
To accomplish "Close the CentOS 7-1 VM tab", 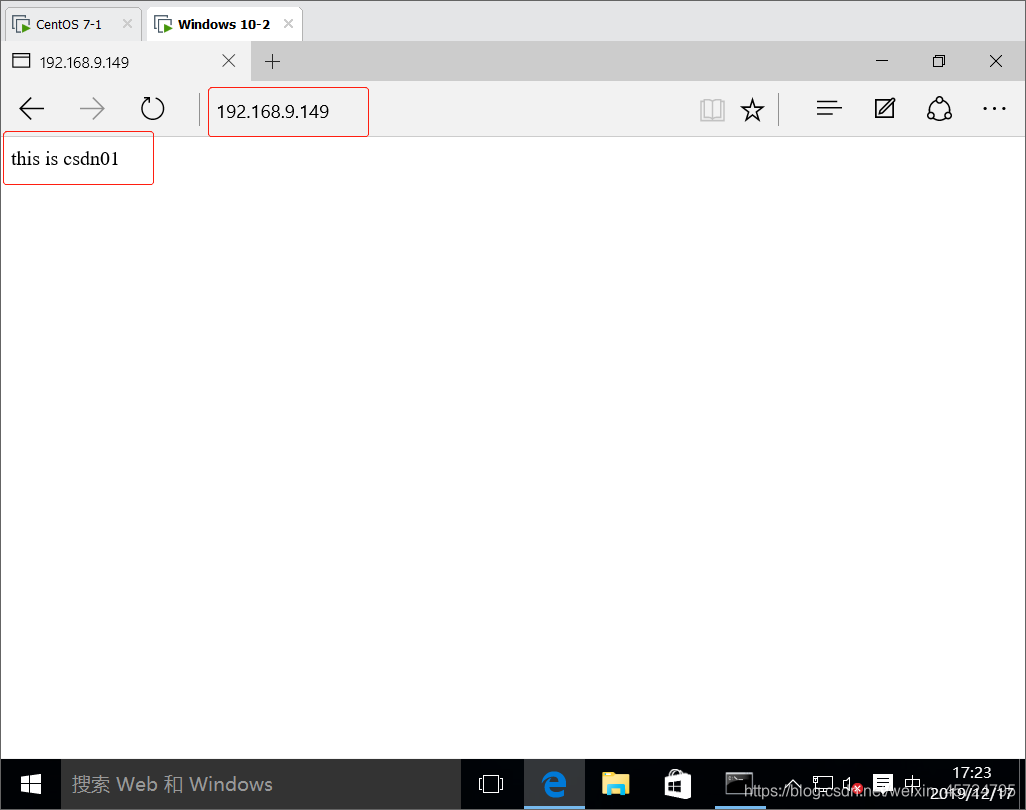I will [127, 24].
